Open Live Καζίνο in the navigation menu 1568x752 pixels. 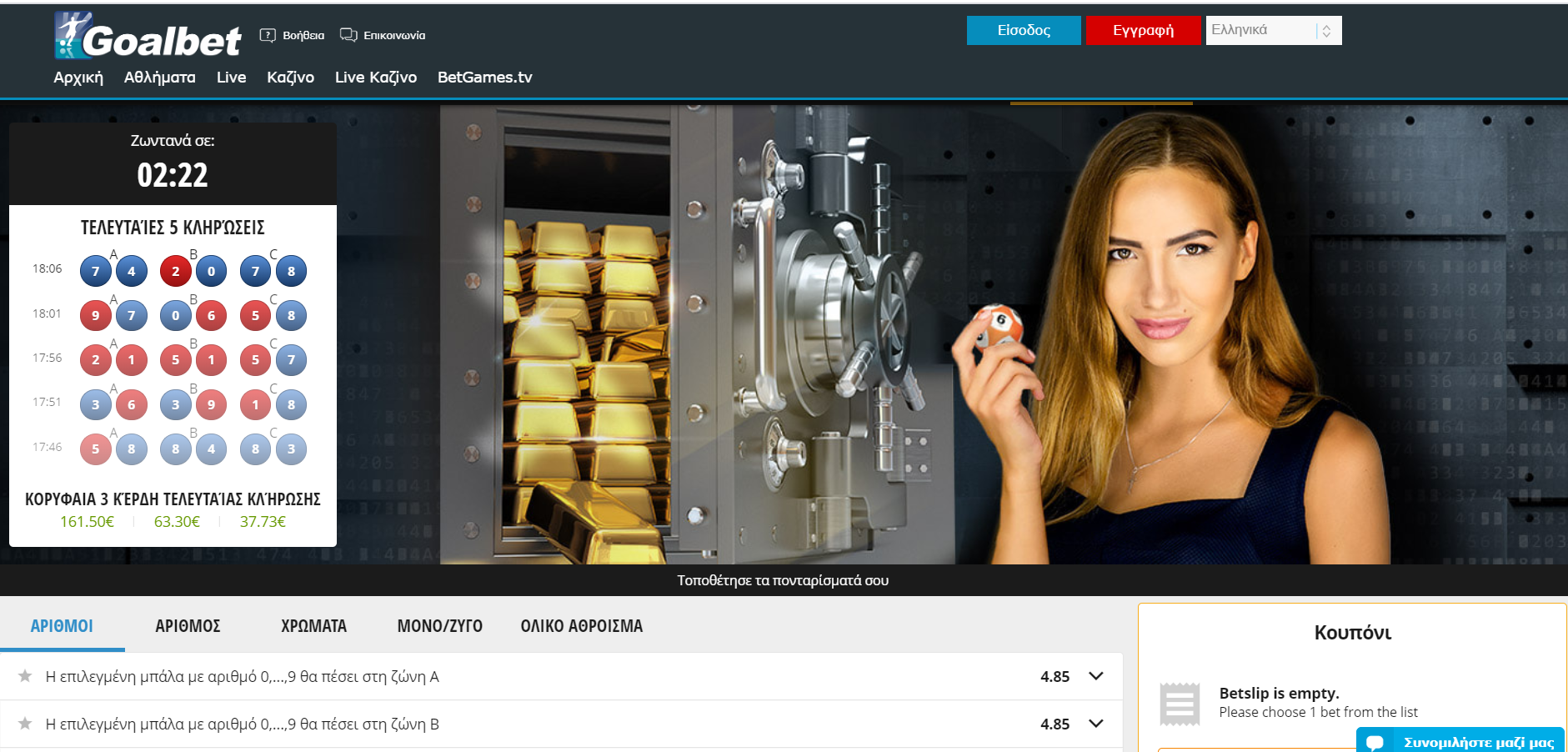click(x=375, y=78)
